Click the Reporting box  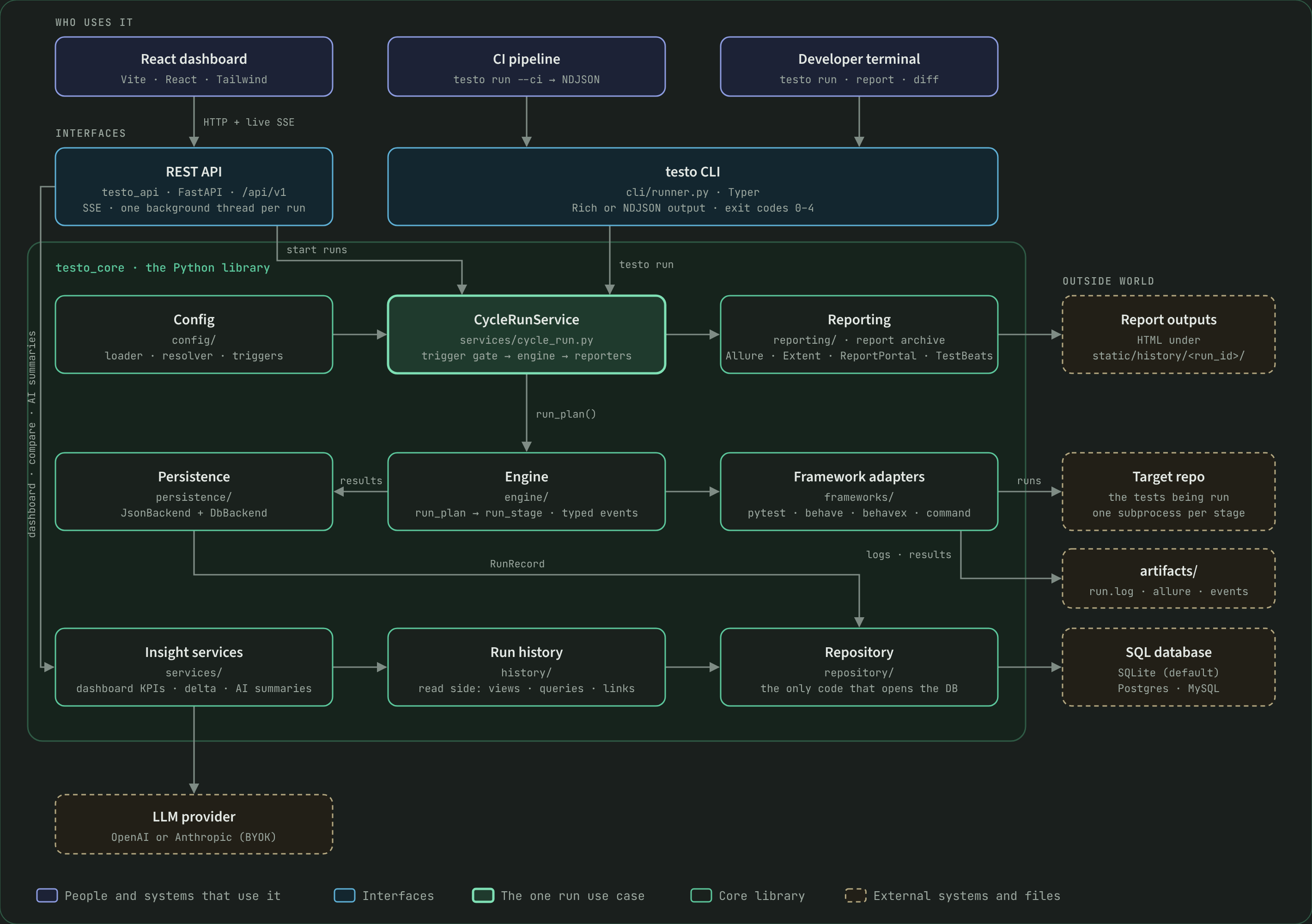[859, 334]
